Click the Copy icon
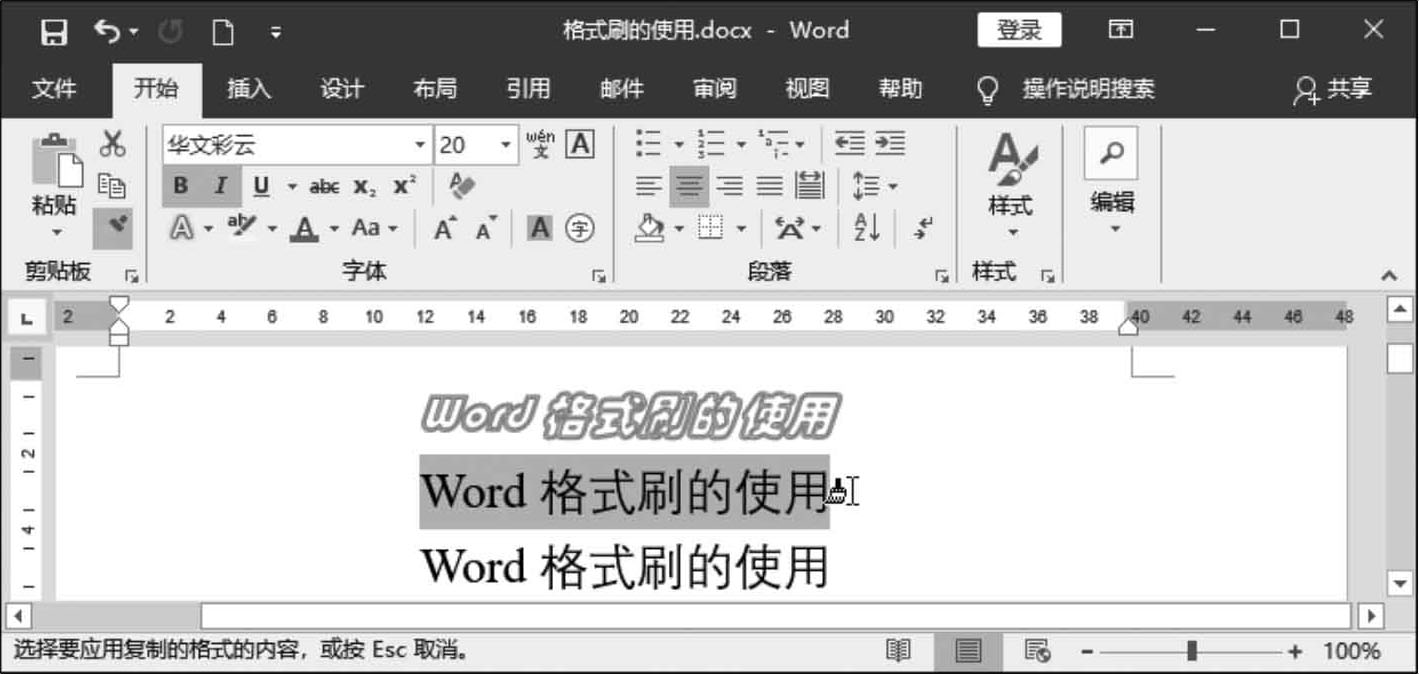Viewport: 1419px width, 674px height. click(112, 186)
